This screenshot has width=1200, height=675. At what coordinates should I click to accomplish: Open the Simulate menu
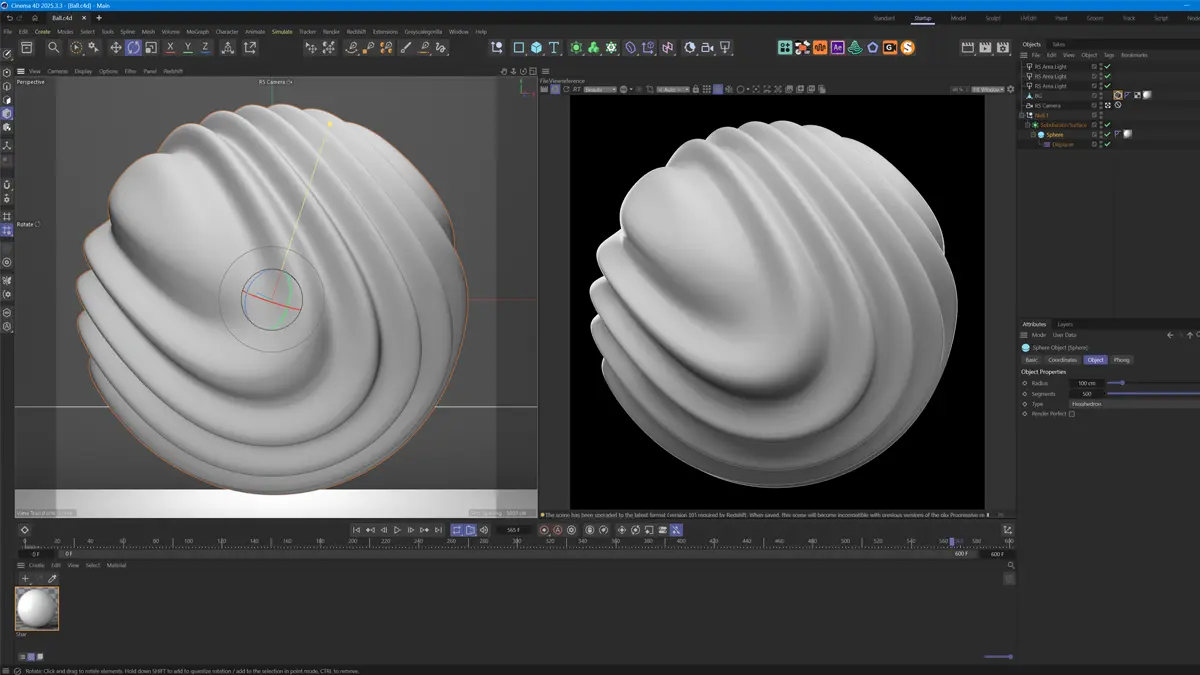282,32
